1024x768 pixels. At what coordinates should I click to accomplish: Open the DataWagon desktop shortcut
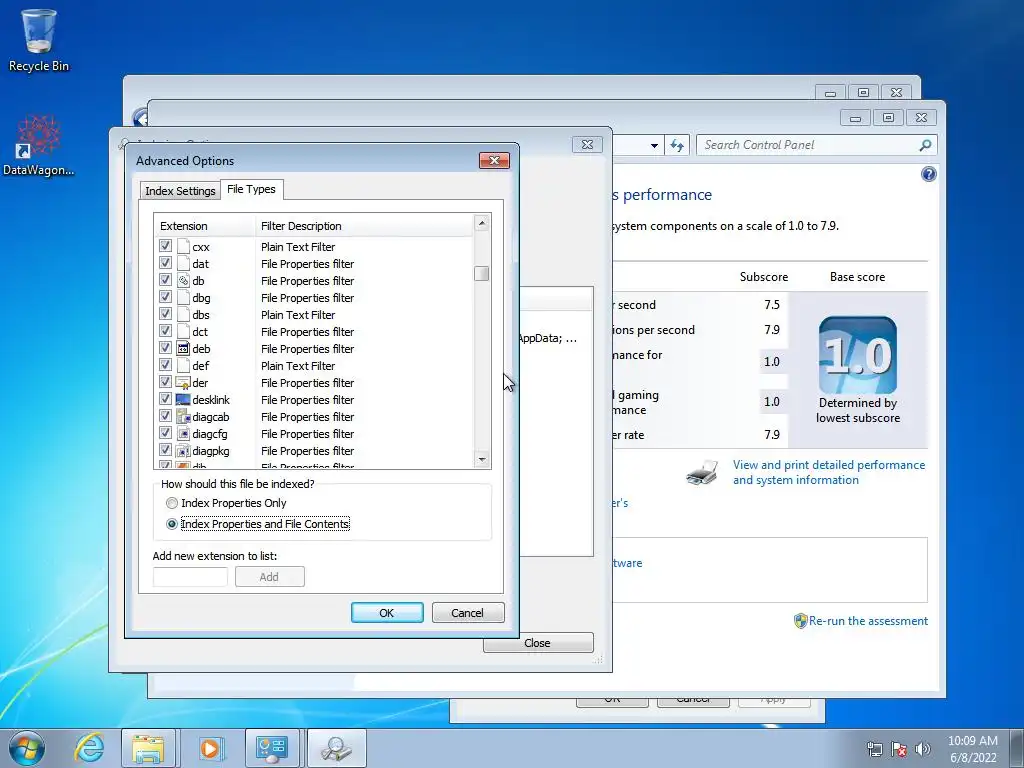coord(39,146)
